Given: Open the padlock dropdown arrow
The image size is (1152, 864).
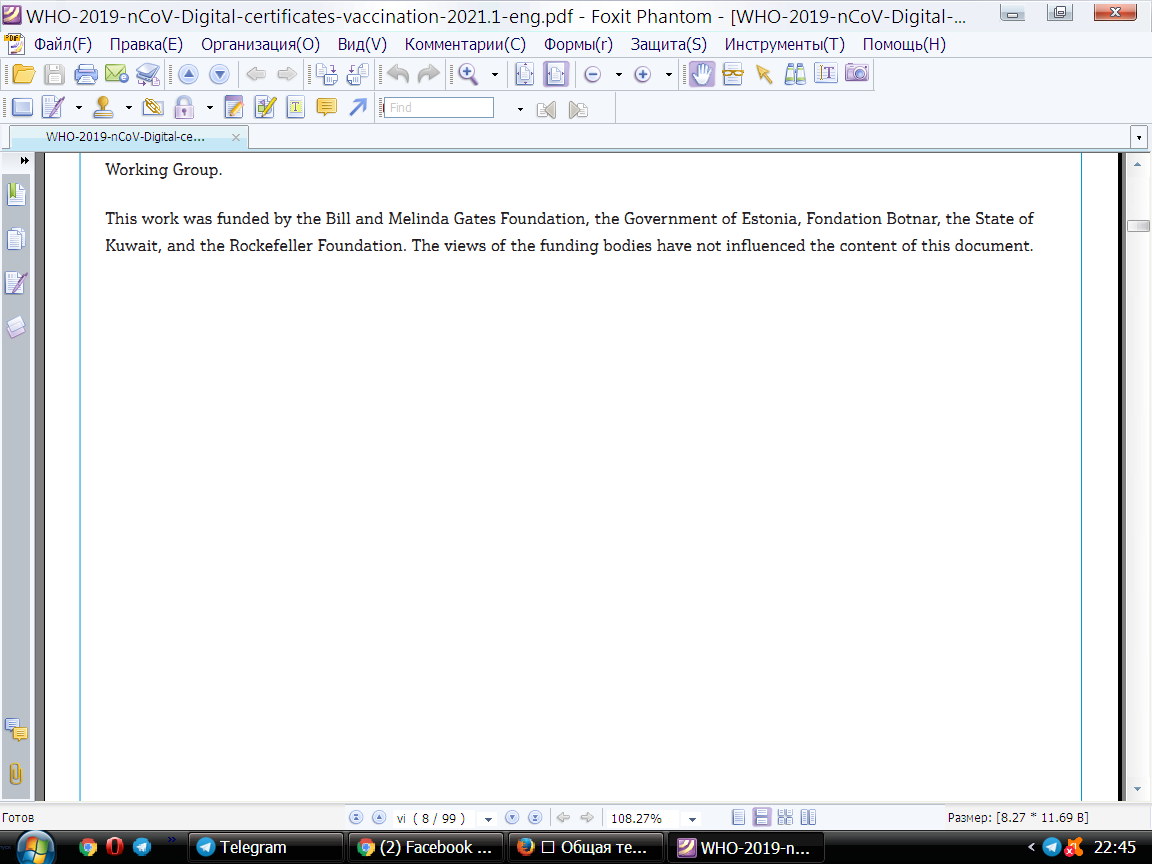Looking at the screenshot, I should 209,108.
